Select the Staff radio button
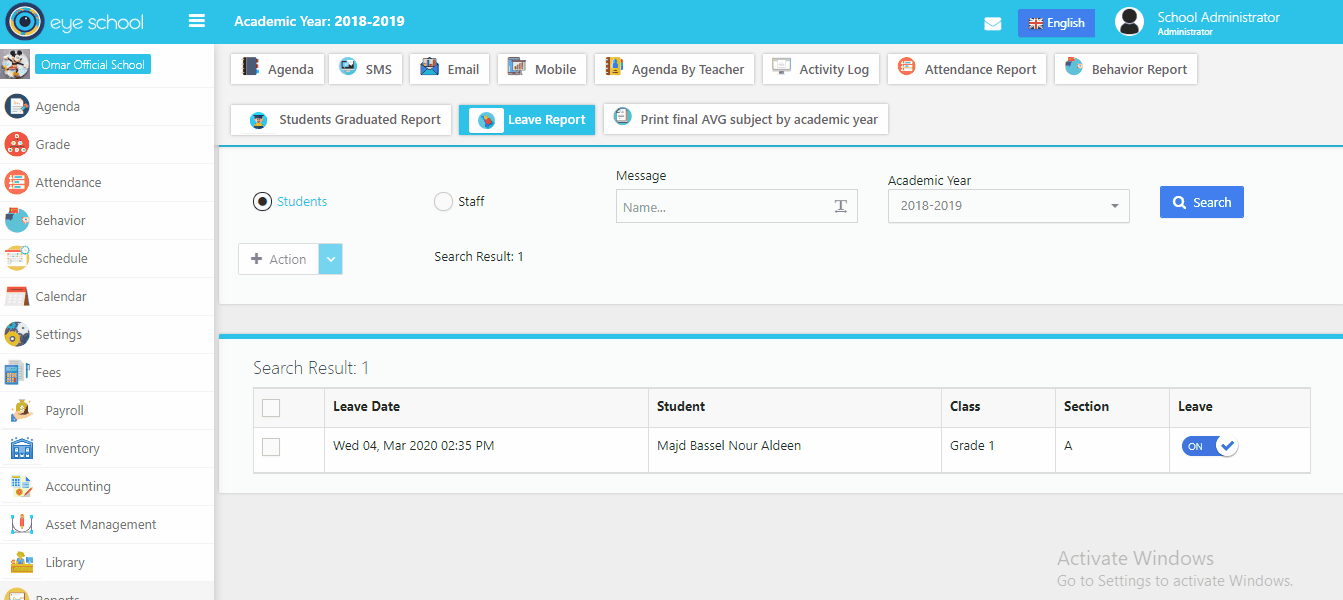1343x600 pixels. 443,202
